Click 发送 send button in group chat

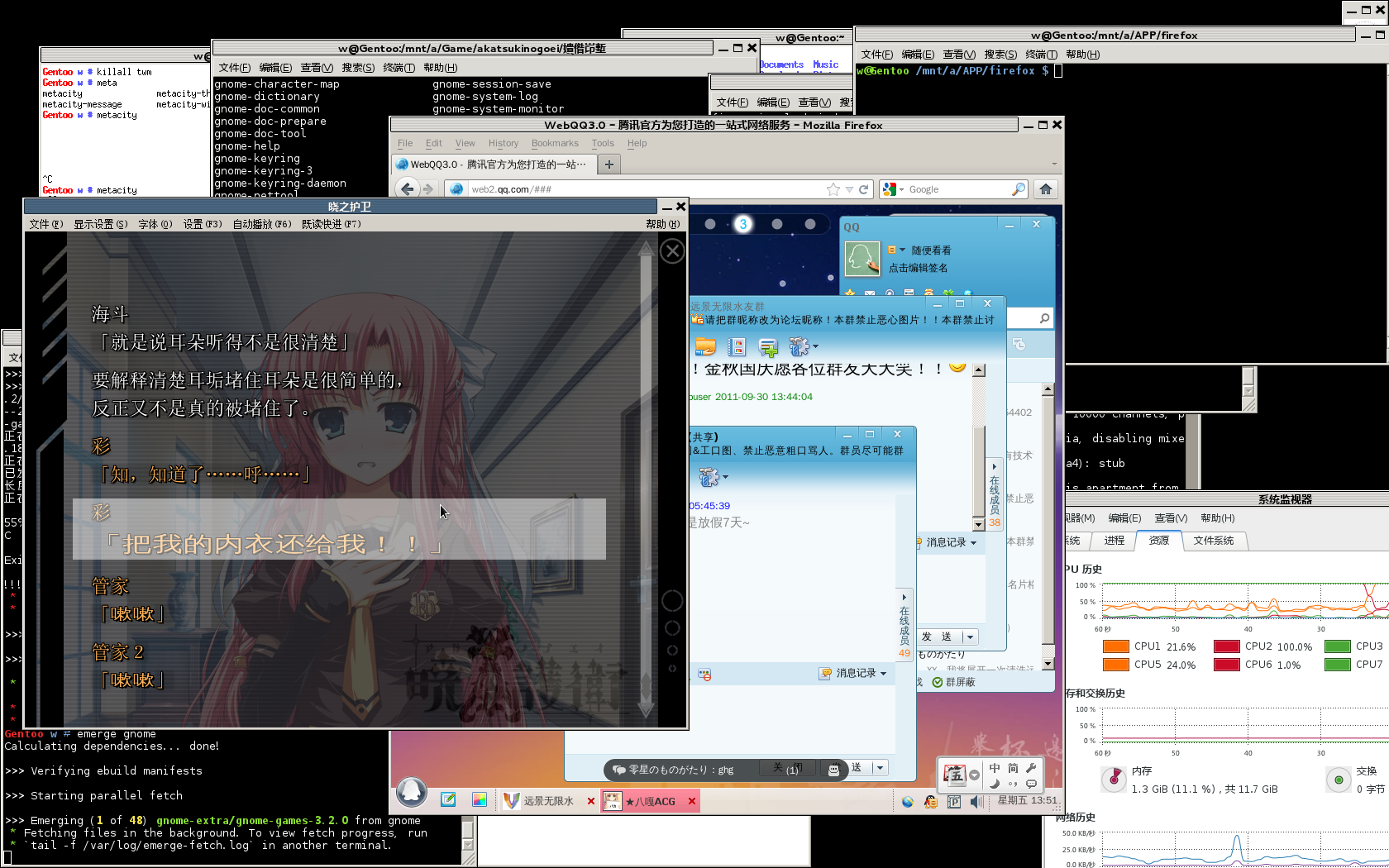point(937,637)
